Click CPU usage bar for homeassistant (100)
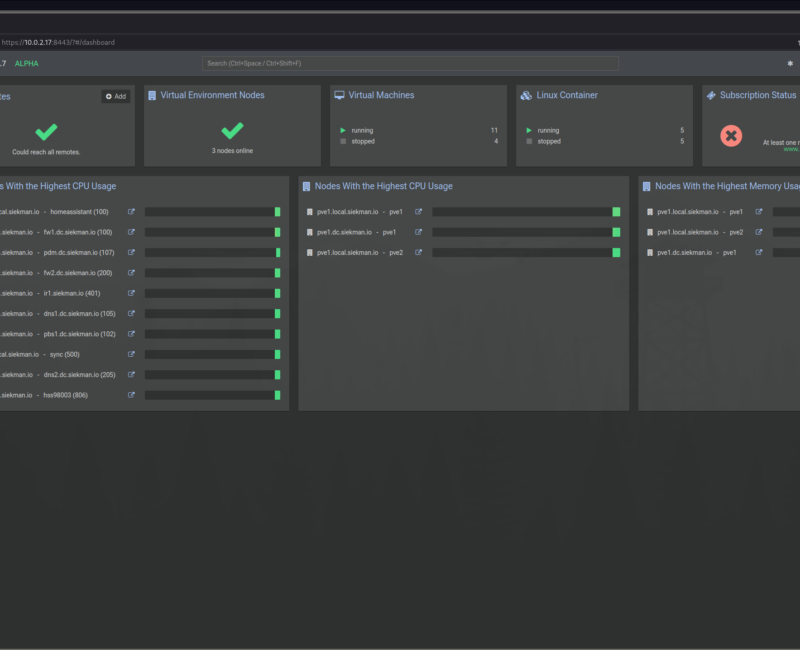This screenshot has width=800, height=650. [212, 212]
